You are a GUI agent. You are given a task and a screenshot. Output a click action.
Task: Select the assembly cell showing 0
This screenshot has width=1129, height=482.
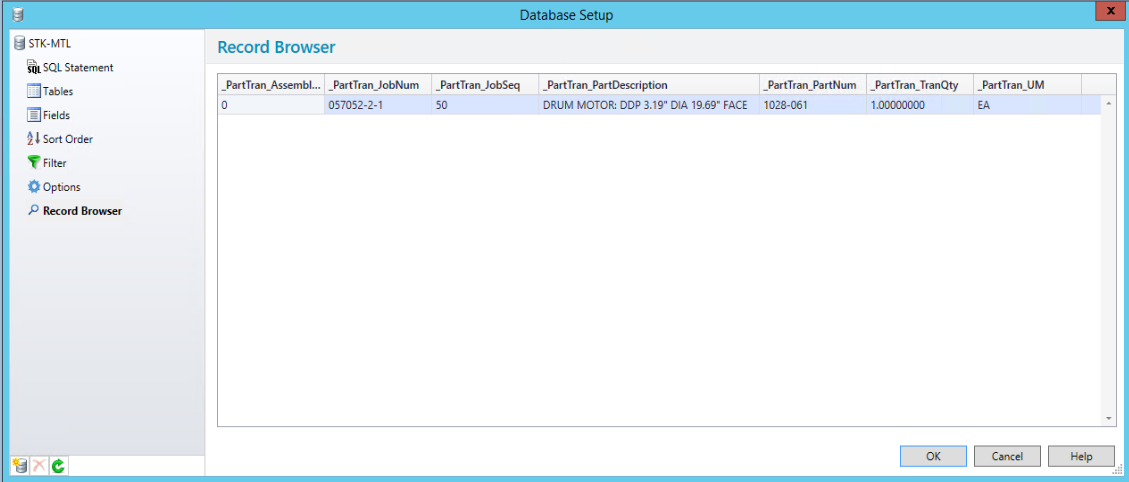(x=271, y=104)
